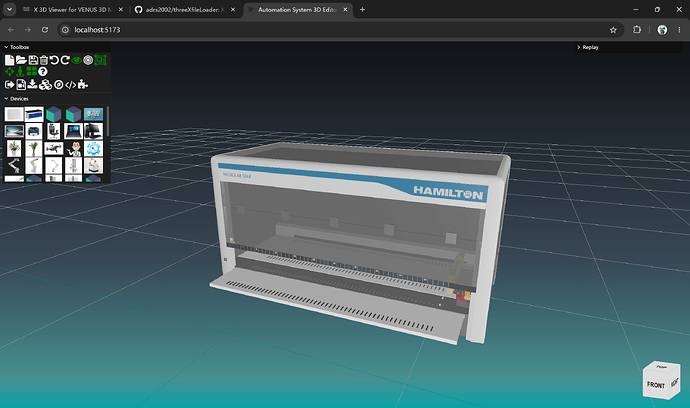The image size is (690, 408).
Task: Select the cartoon scientist device thumbnail
Action: point(73,148)
